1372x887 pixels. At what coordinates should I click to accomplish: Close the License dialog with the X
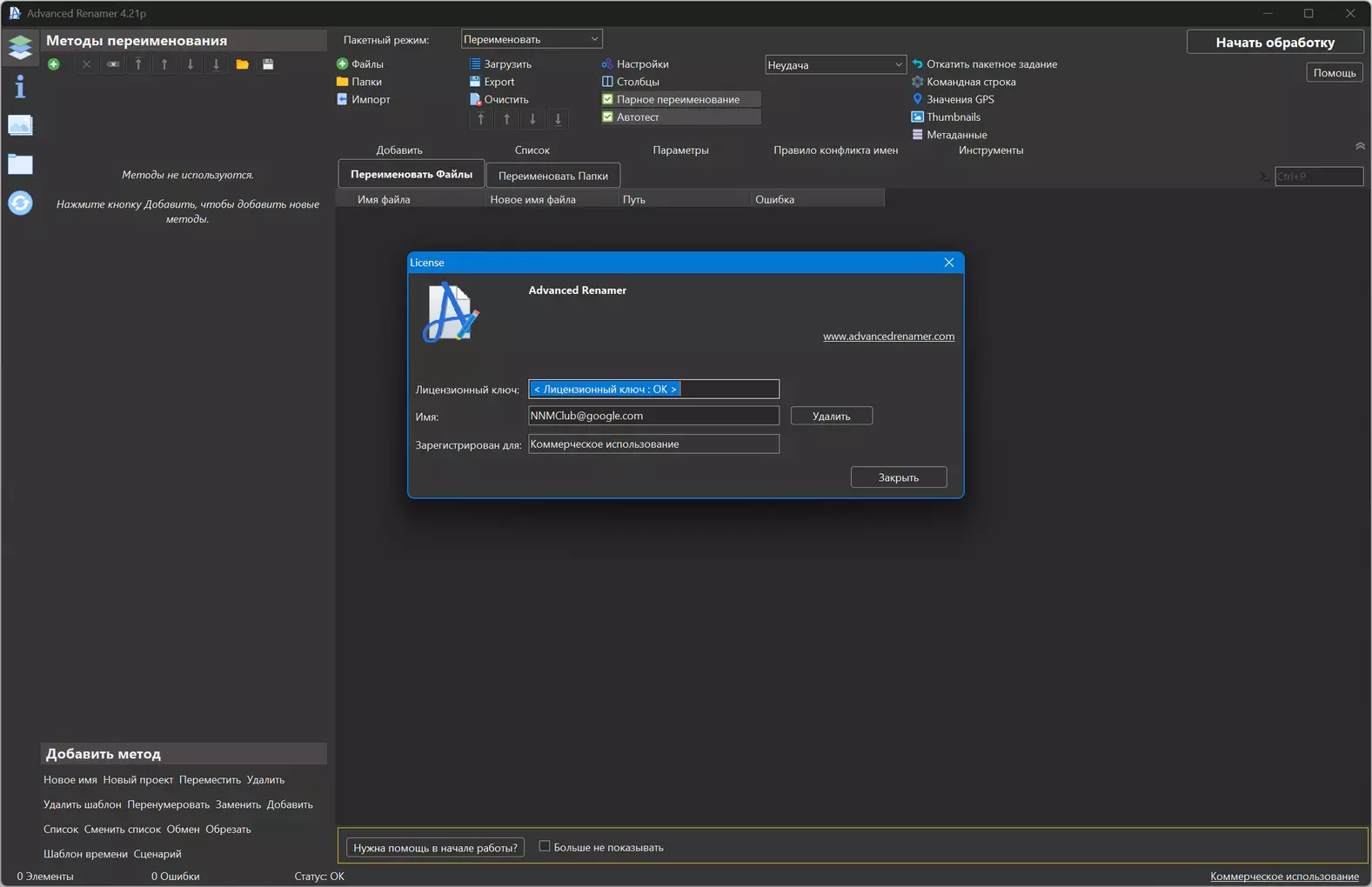[949, 263]
